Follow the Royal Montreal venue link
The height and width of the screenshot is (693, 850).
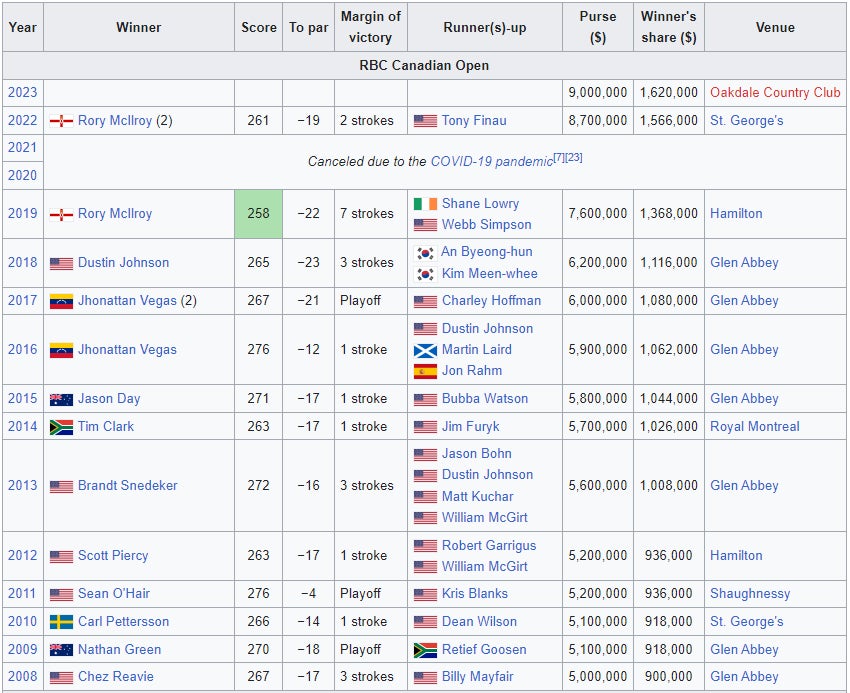coord(754,427)
